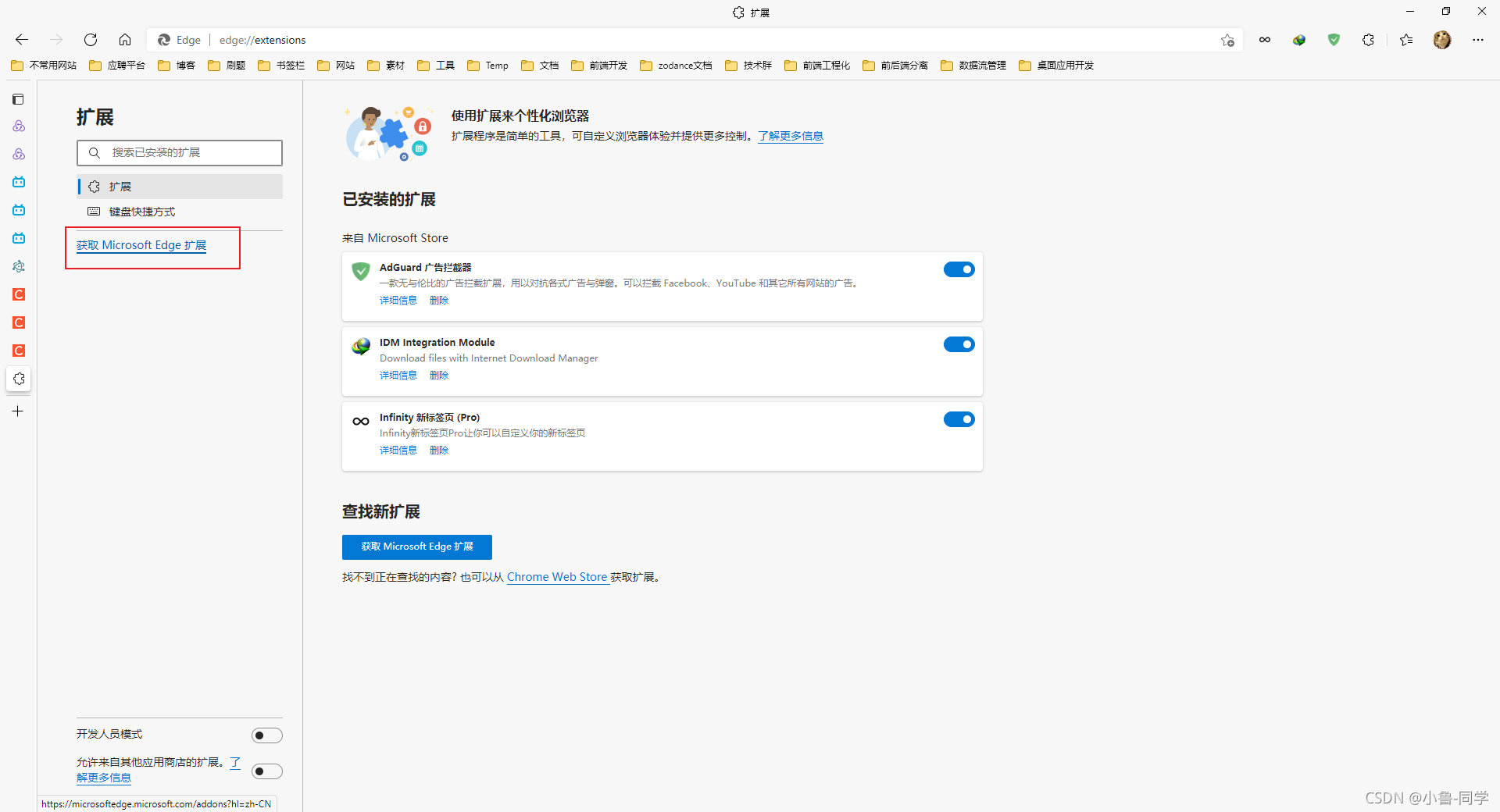Click the magnifier icon in search box
Viewport: 1500px width, 812px height.
click(x=95, y=153)
